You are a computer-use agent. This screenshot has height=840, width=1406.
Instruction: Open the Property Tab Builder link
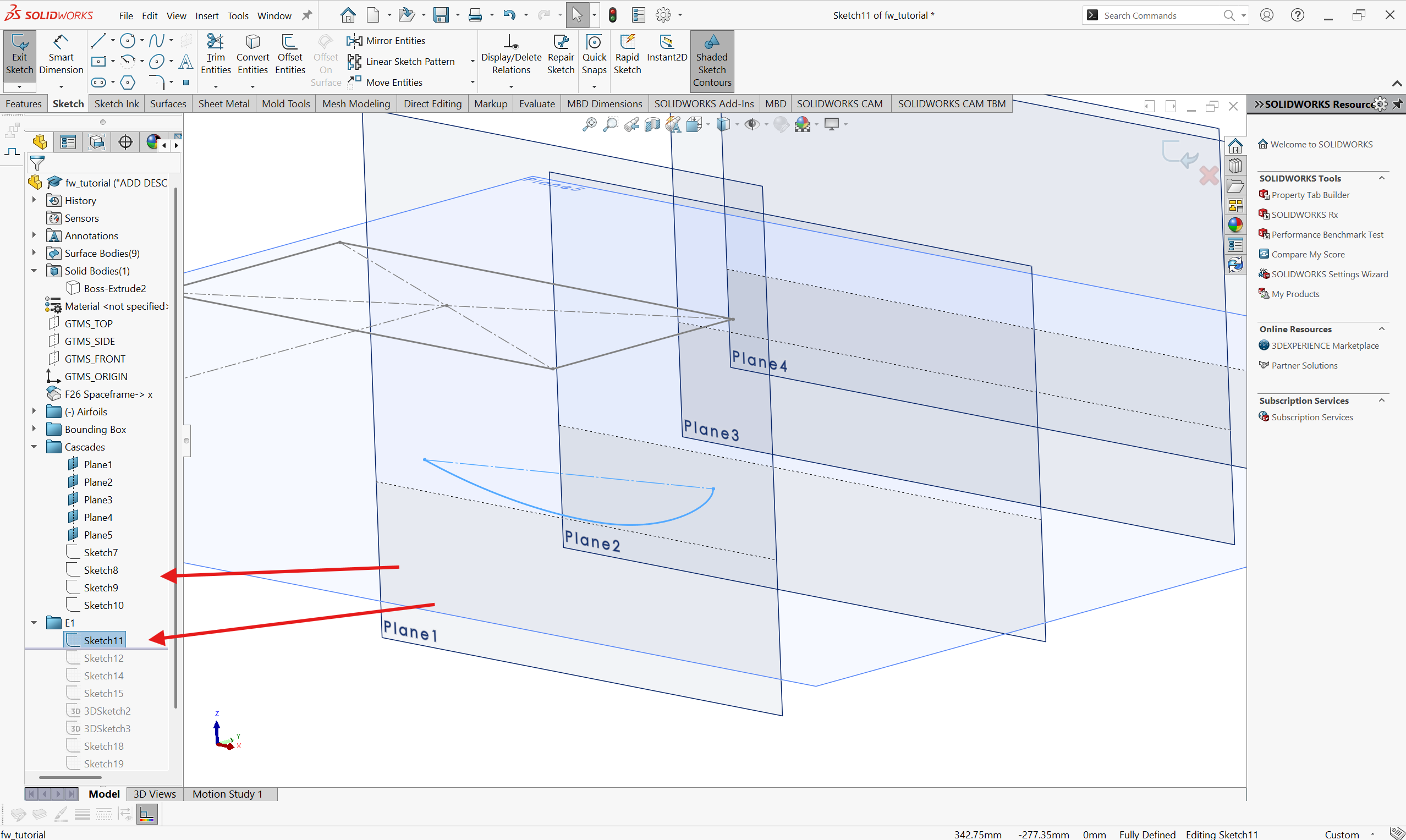1310,195
